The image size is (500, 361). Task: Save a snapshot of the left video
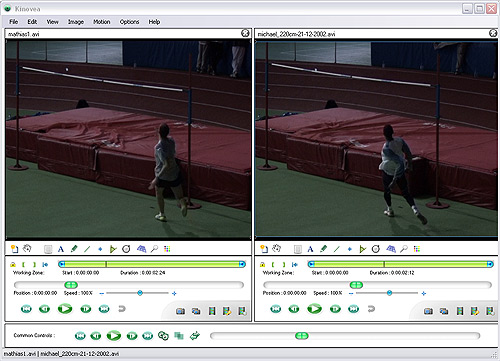[180, 311]
